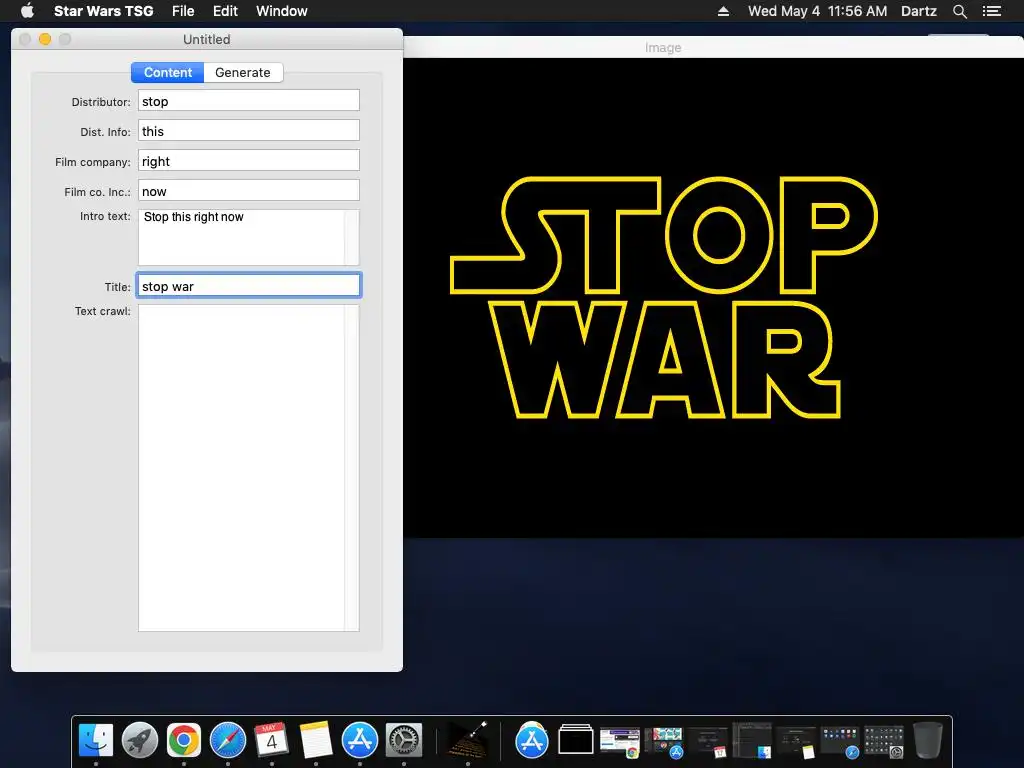
Task: Open Finder from the Dock
Action: click(96, 741)
